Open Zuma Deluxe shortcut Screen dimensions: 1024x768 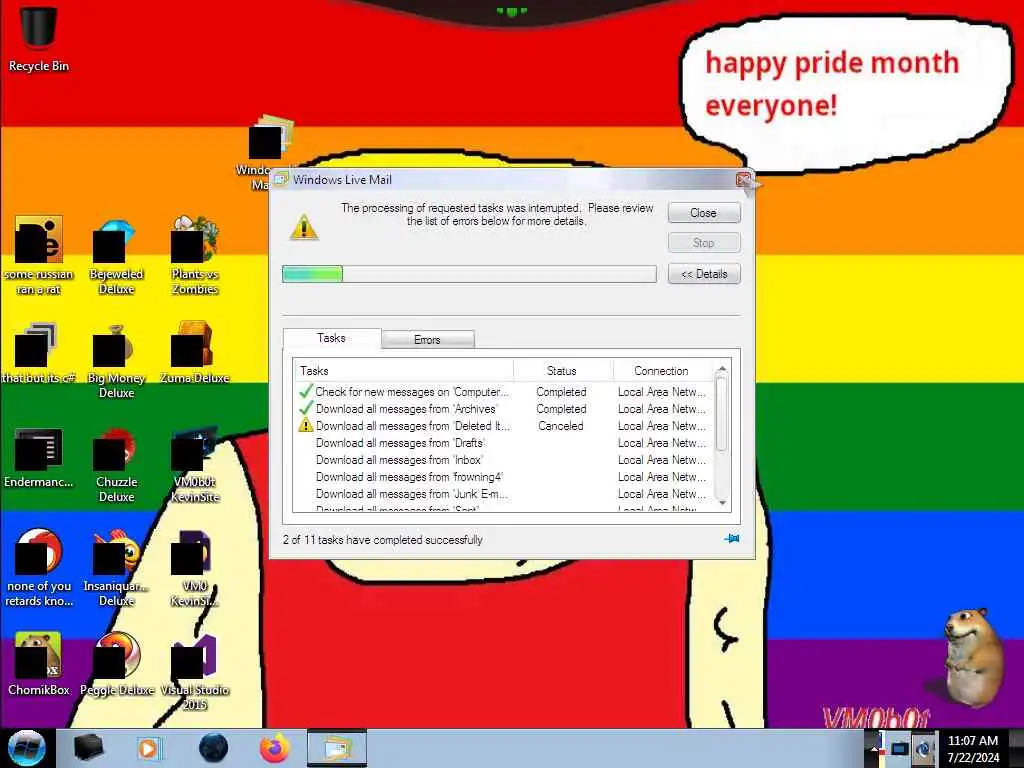coord(195,353)
